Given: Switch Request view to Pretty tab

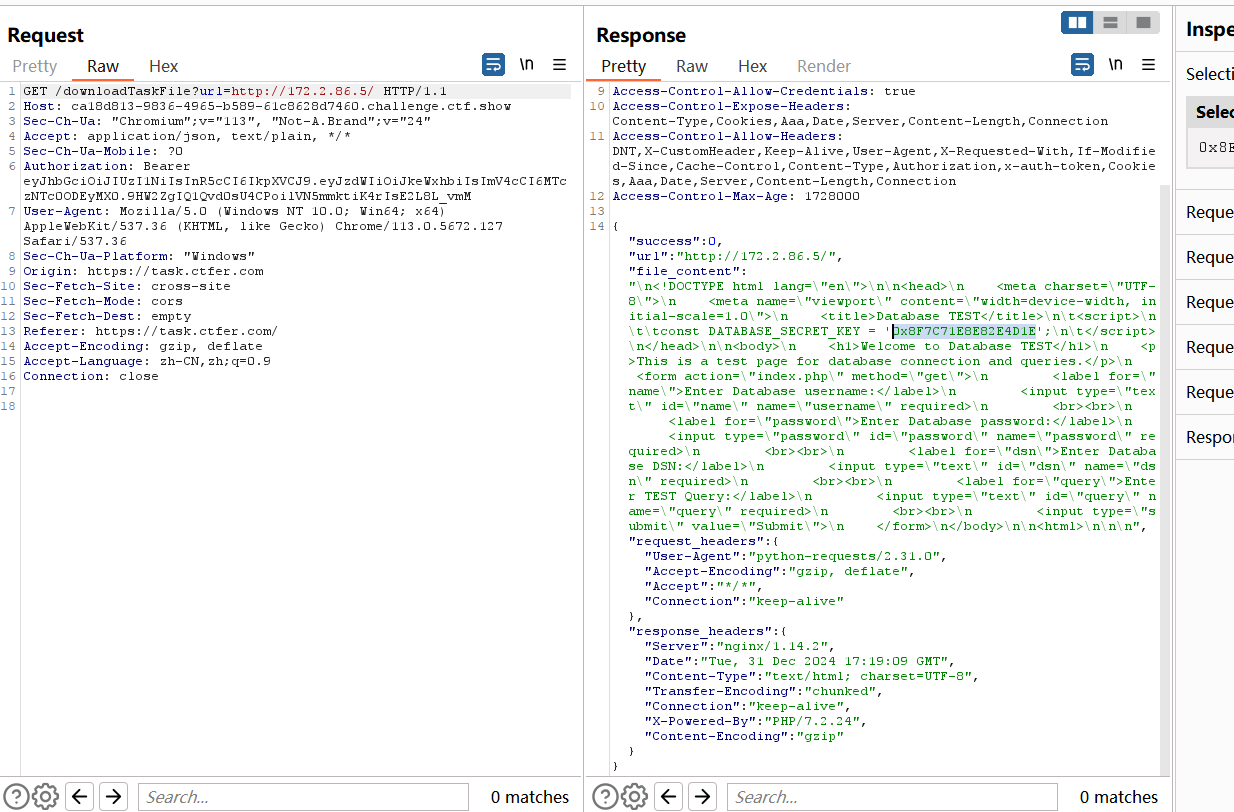Looking at the screenshot, I should [x=35, y=66].
